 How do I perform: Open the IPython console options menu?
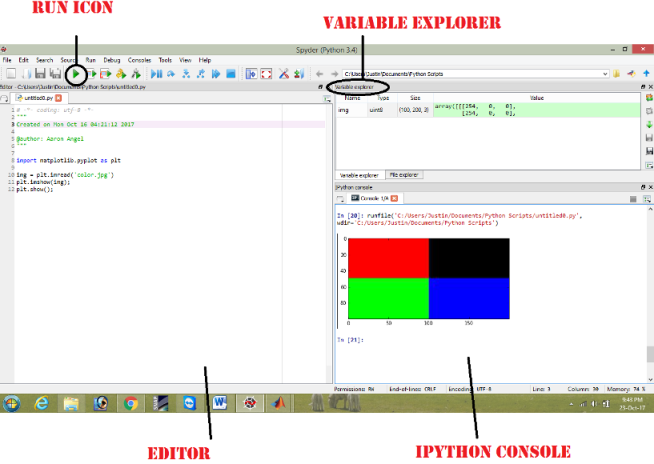647,199
